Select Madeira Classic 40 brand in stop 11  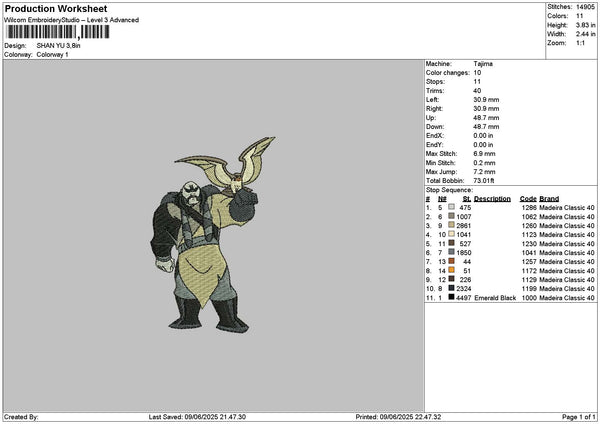click(x=567, y=298)
